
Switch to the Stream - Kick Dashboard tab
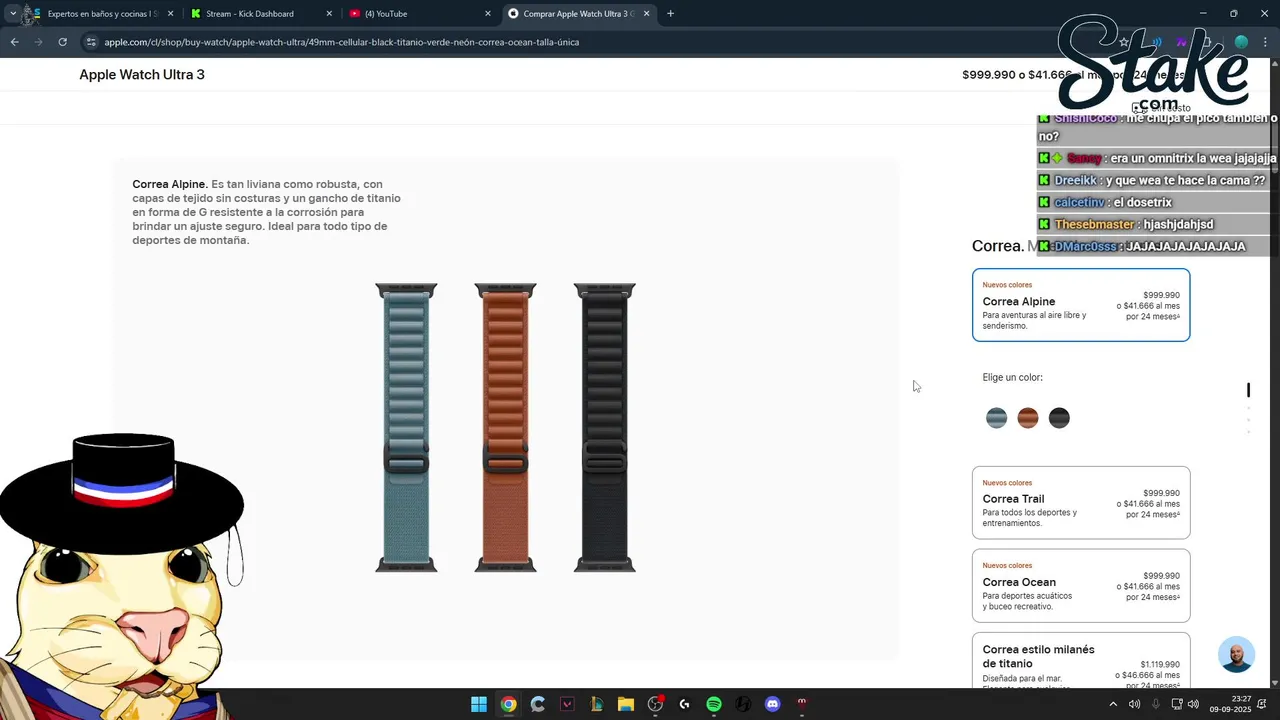(260, 14)
